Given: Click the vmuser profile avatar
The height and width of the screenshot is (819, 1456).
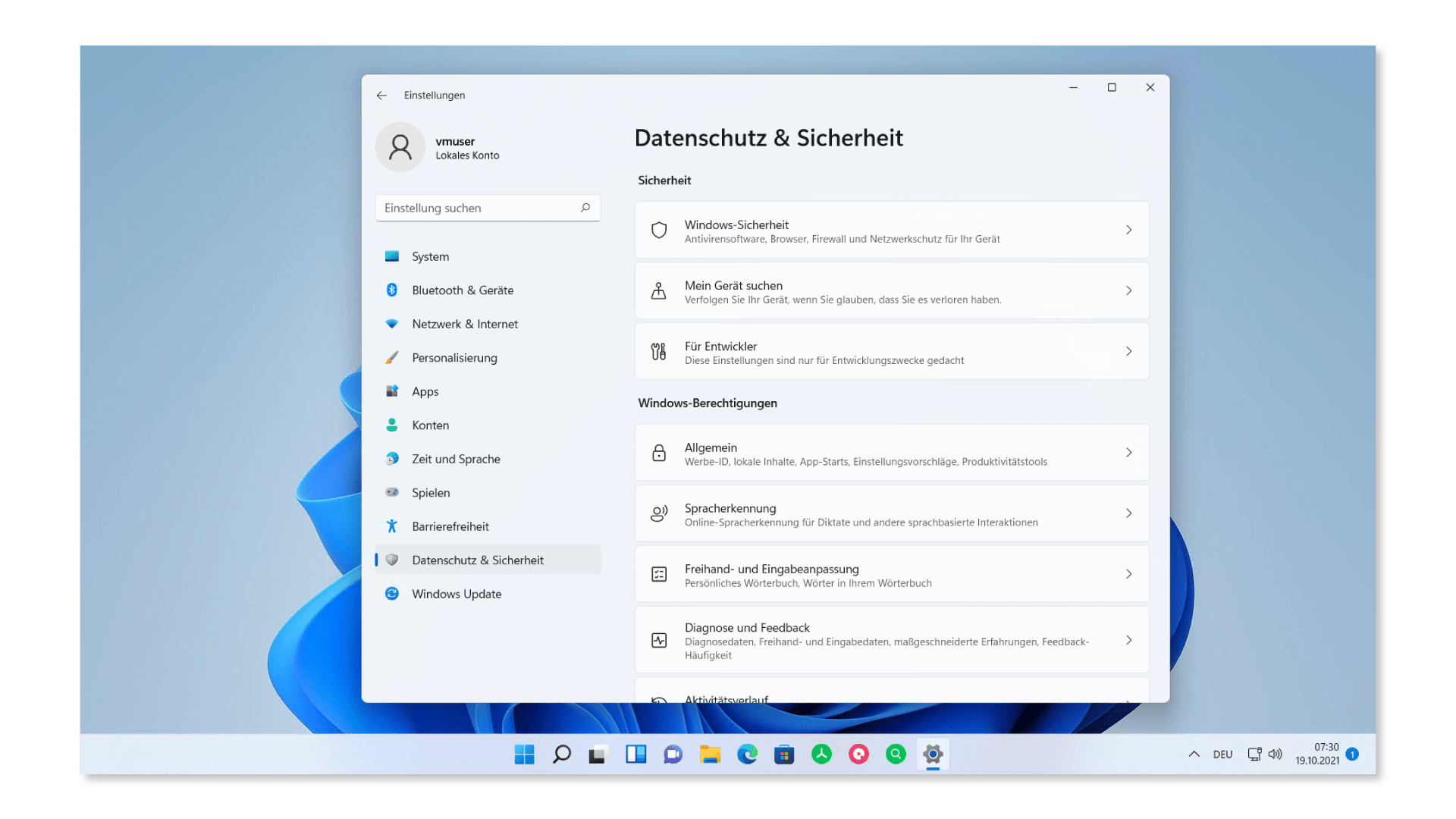Looking at the screenshot, I should 400,147.
